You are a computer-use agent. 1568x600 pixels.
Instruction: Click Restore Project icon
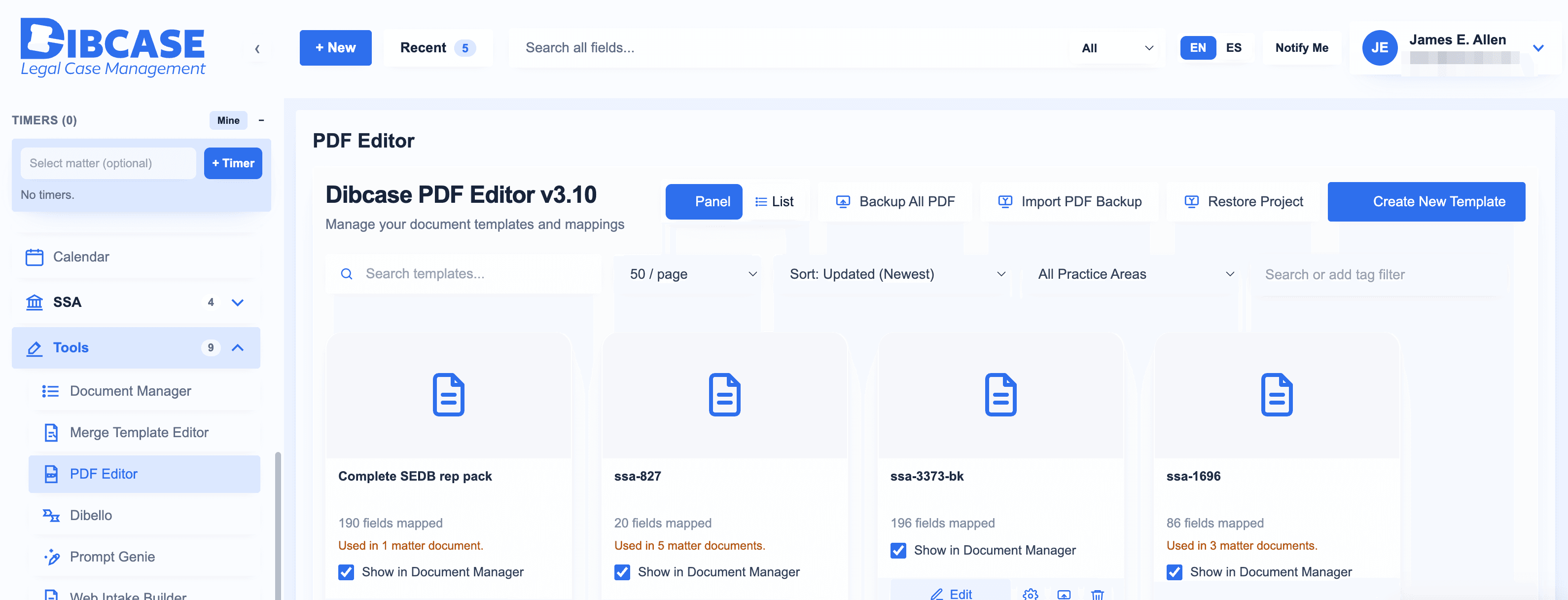pyautogui.click(x=1192, y=202)
